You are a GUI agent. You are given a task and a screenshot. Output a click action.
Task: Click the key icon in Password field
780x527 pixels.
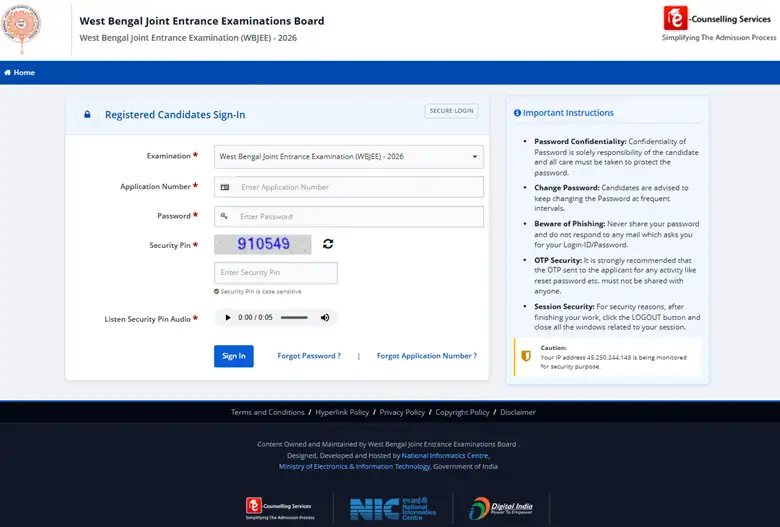[224, 216]
